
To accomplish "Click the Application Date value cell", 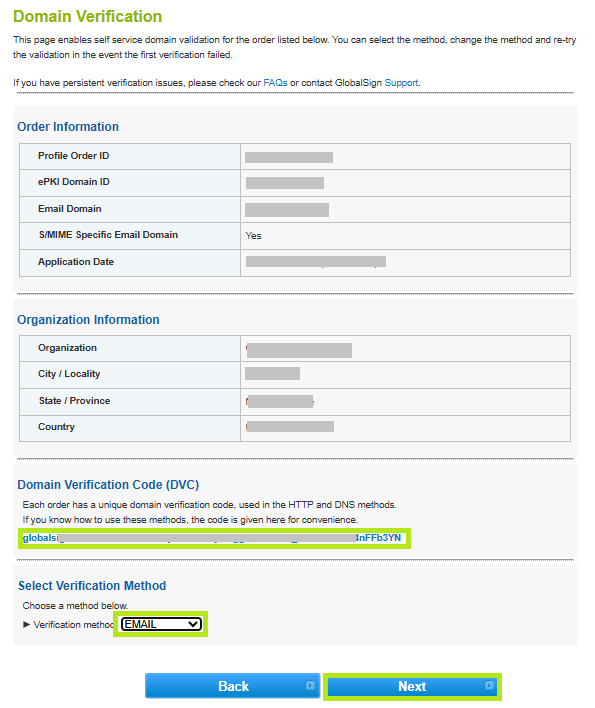I will coord(405,262).
